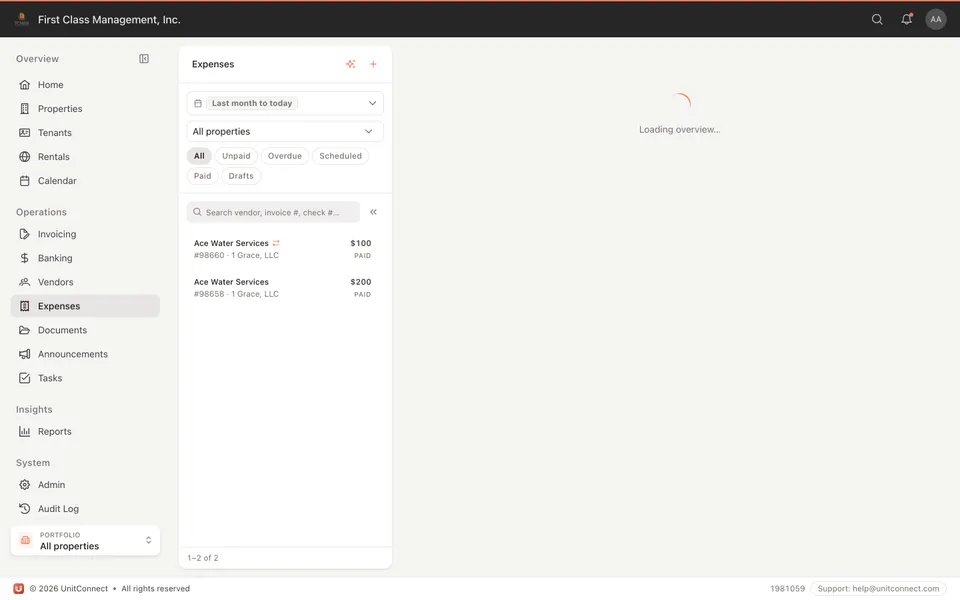
Task: Open Audit Log page
Action: [85, 509]
